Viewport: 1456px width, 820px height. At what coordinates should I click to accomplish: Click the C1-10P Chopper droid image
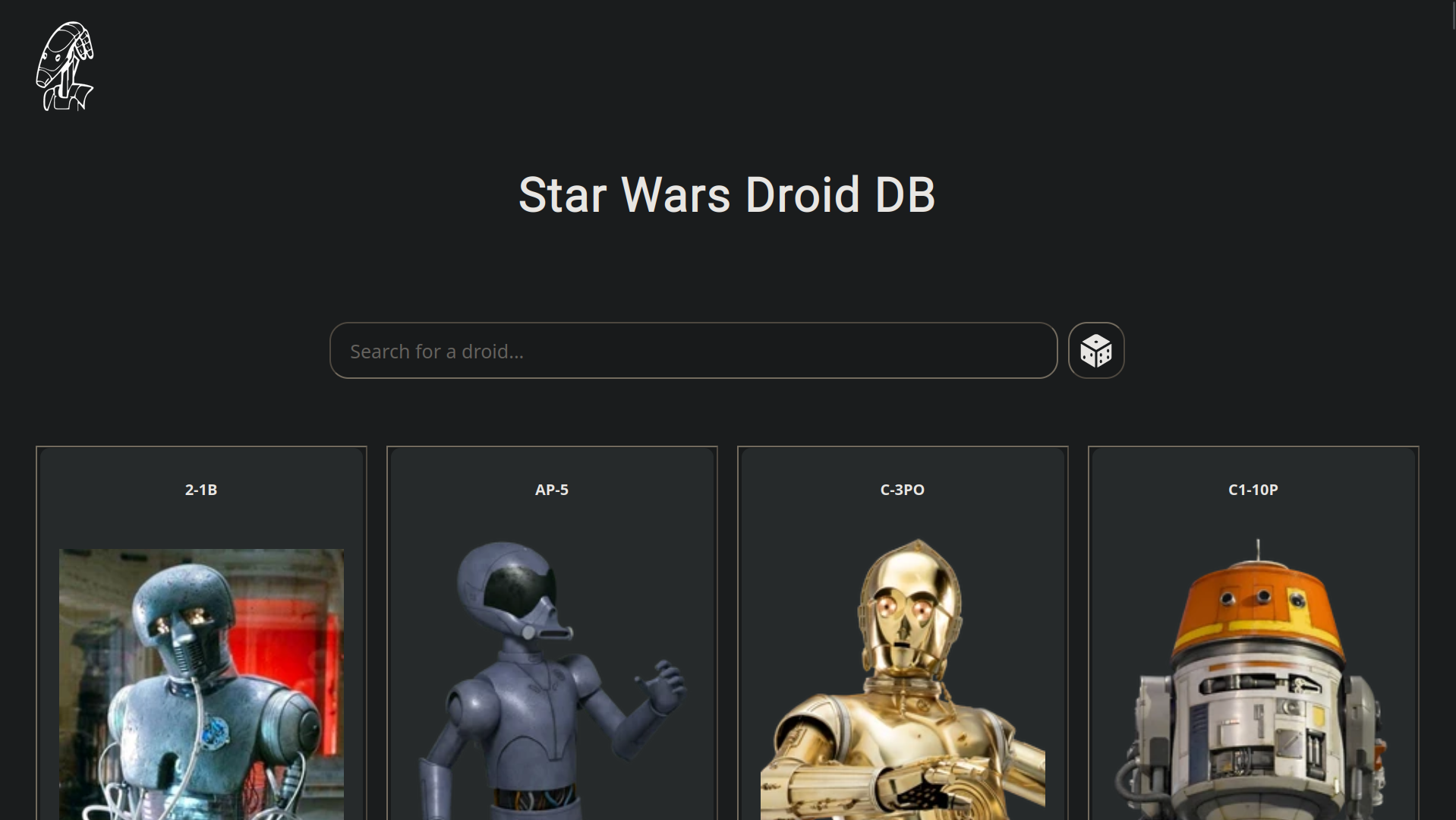pyautogui.click(x=1253, y=683)
